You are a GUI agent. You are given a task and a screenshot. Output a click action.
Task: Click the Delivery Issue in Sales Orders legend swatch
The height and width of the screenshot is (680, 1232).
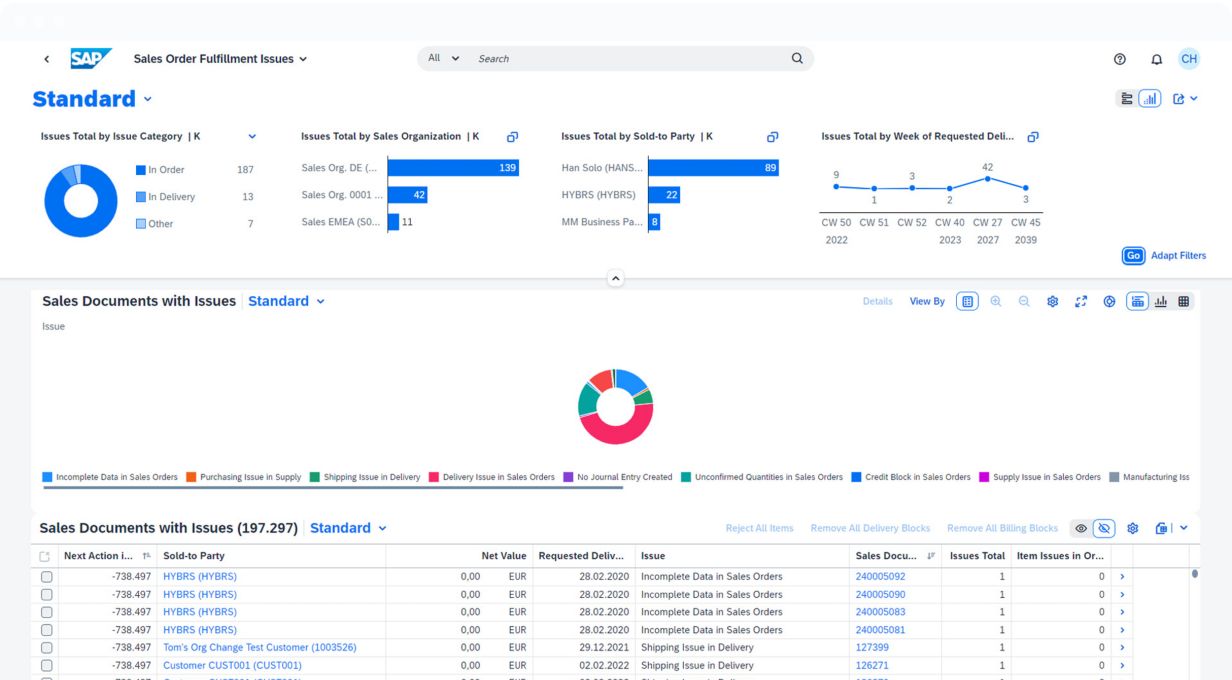pos(435,477)
